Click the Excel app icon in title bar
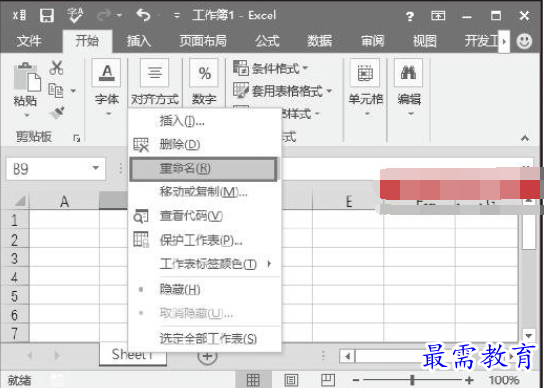This screenshot has height=388, width=544. pyautogui.click(x=19, y=16)
